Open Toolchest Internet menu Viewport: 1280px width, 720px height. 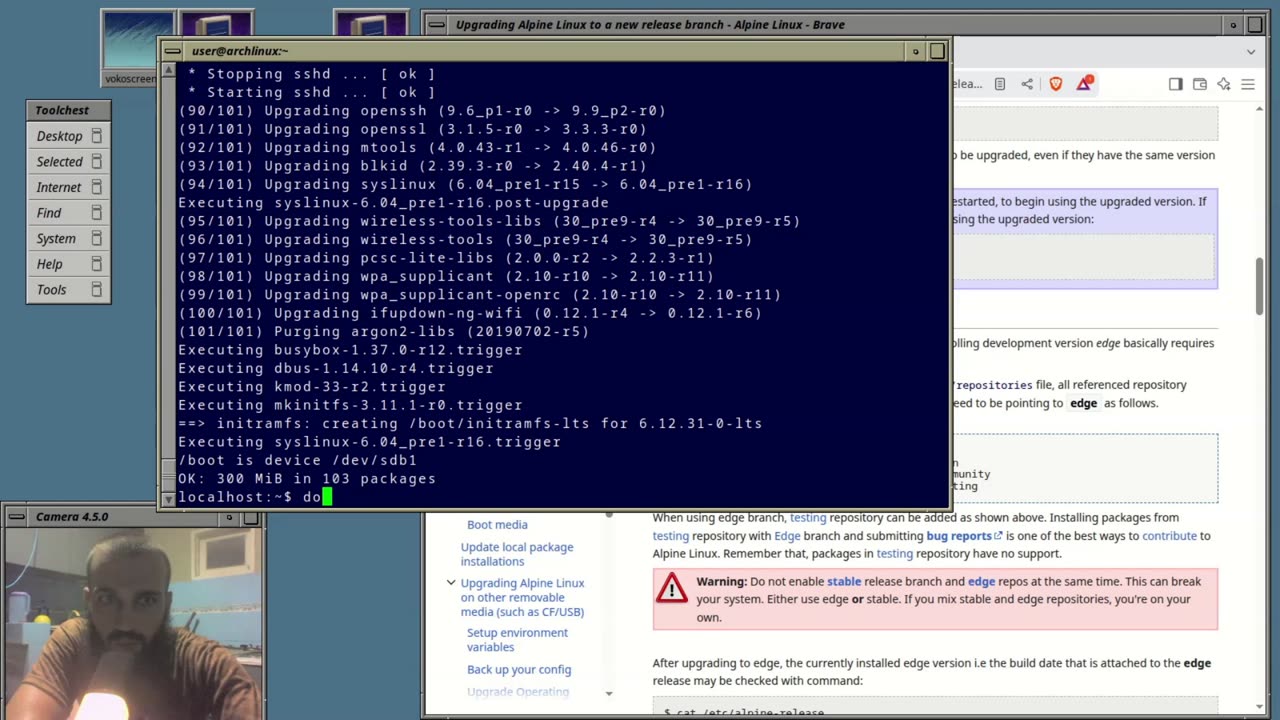[x=59, y=187]
